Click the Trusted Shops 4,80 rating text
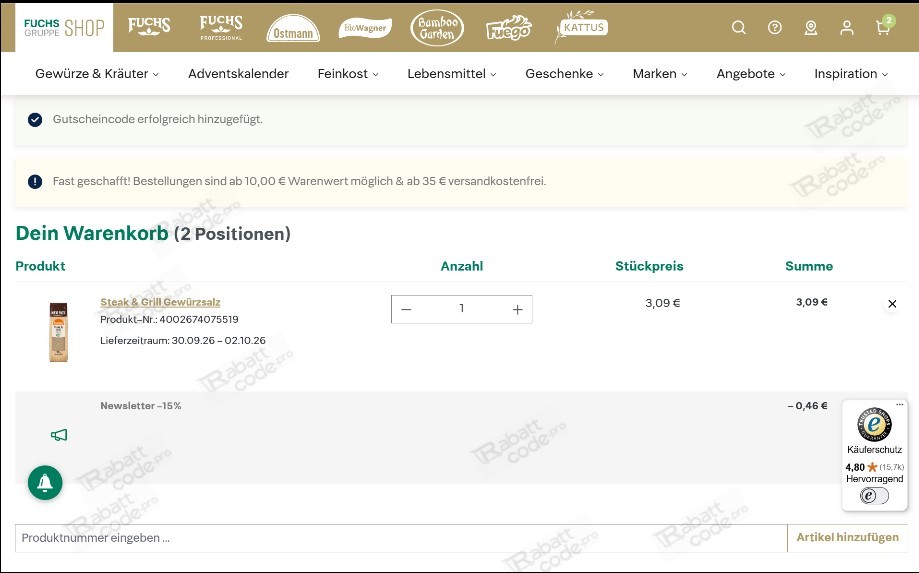 [x=855, y=467]
